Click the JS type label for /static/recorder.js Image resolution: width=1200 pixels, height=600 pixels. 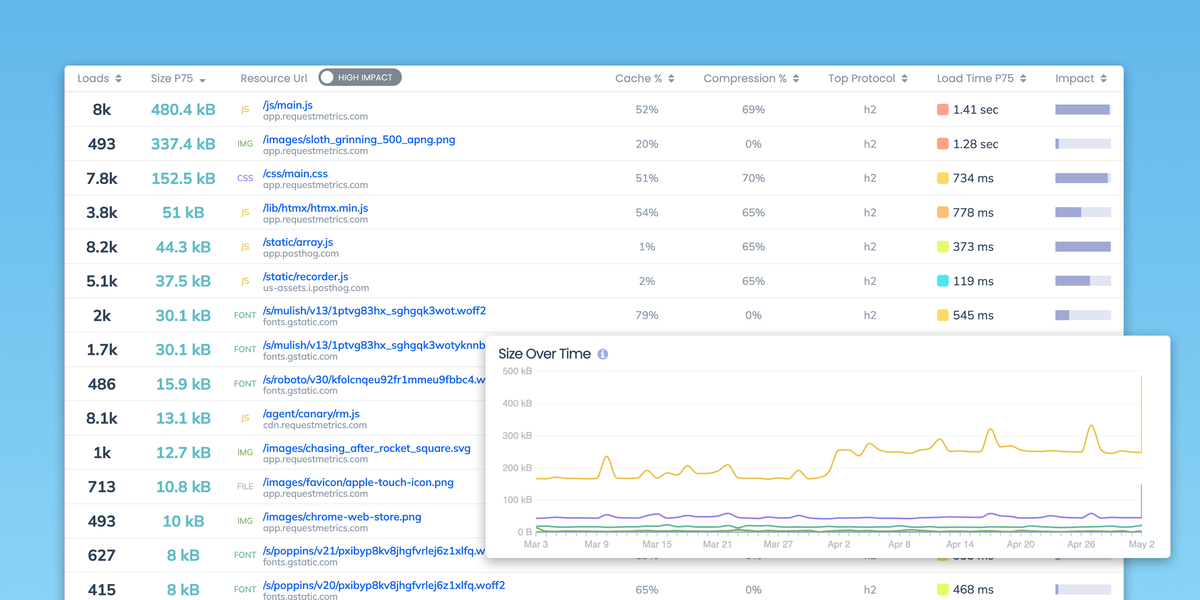pyautogui.click(x=245, y=281)
